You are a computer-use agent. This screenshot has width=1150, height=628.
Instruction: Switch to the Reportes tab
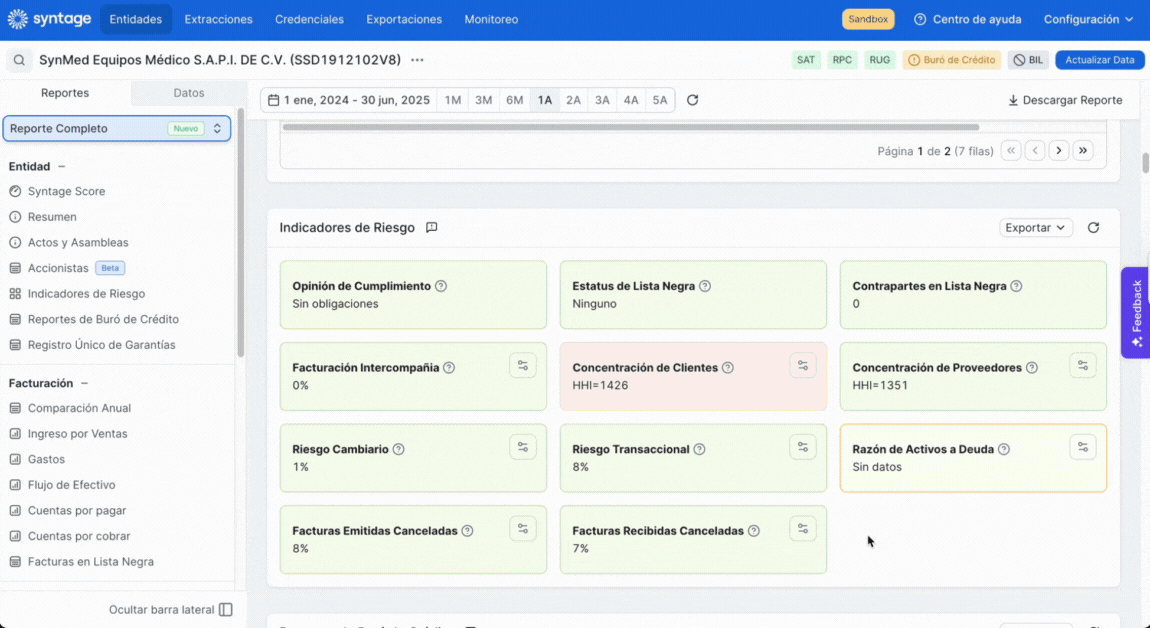tap(65, 93)
